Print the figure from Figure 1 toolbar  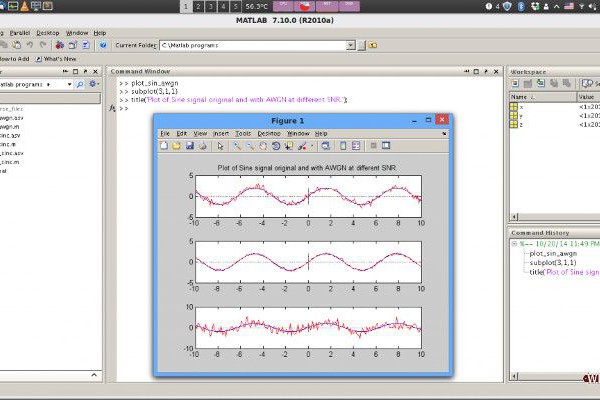coord(203,146)
